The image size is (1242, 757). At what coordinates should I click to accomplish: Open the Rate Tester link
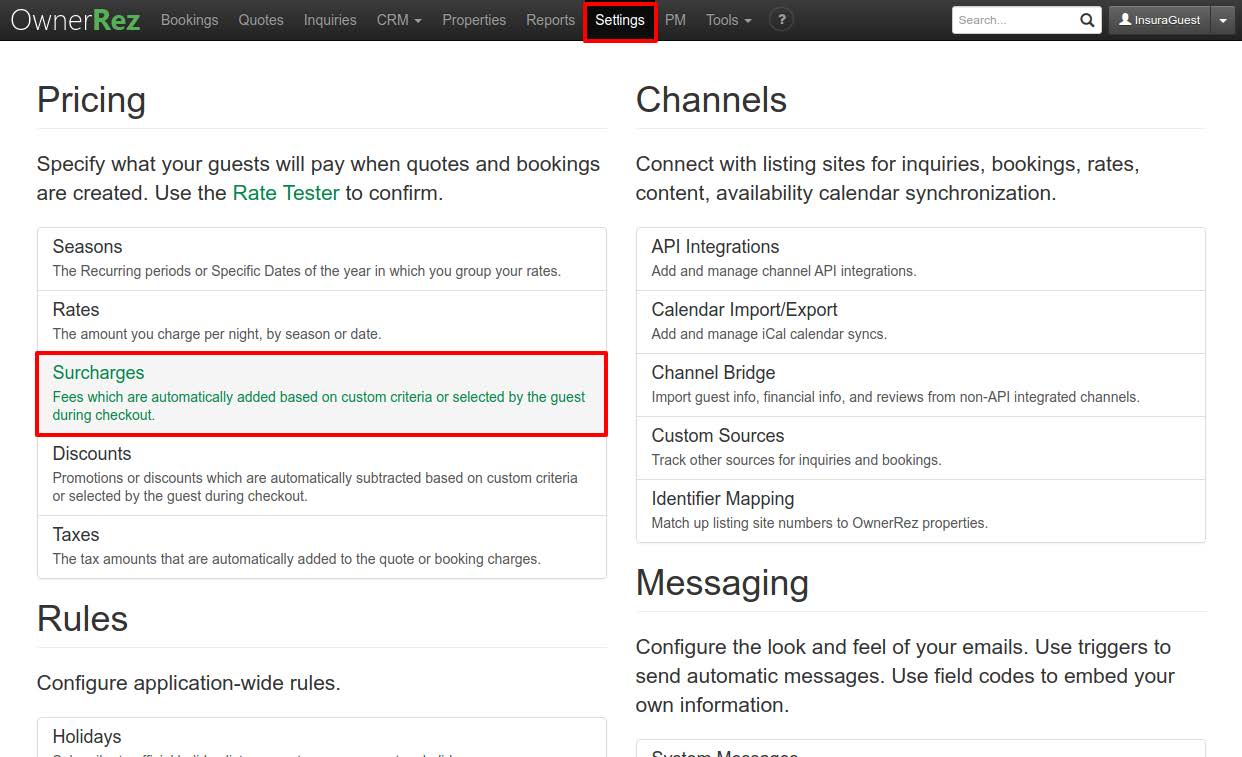click(x=286, y=193)
